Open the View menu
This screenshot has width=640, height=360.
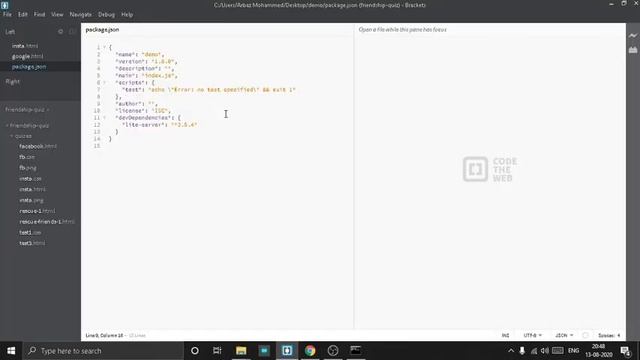coord(57,14)
